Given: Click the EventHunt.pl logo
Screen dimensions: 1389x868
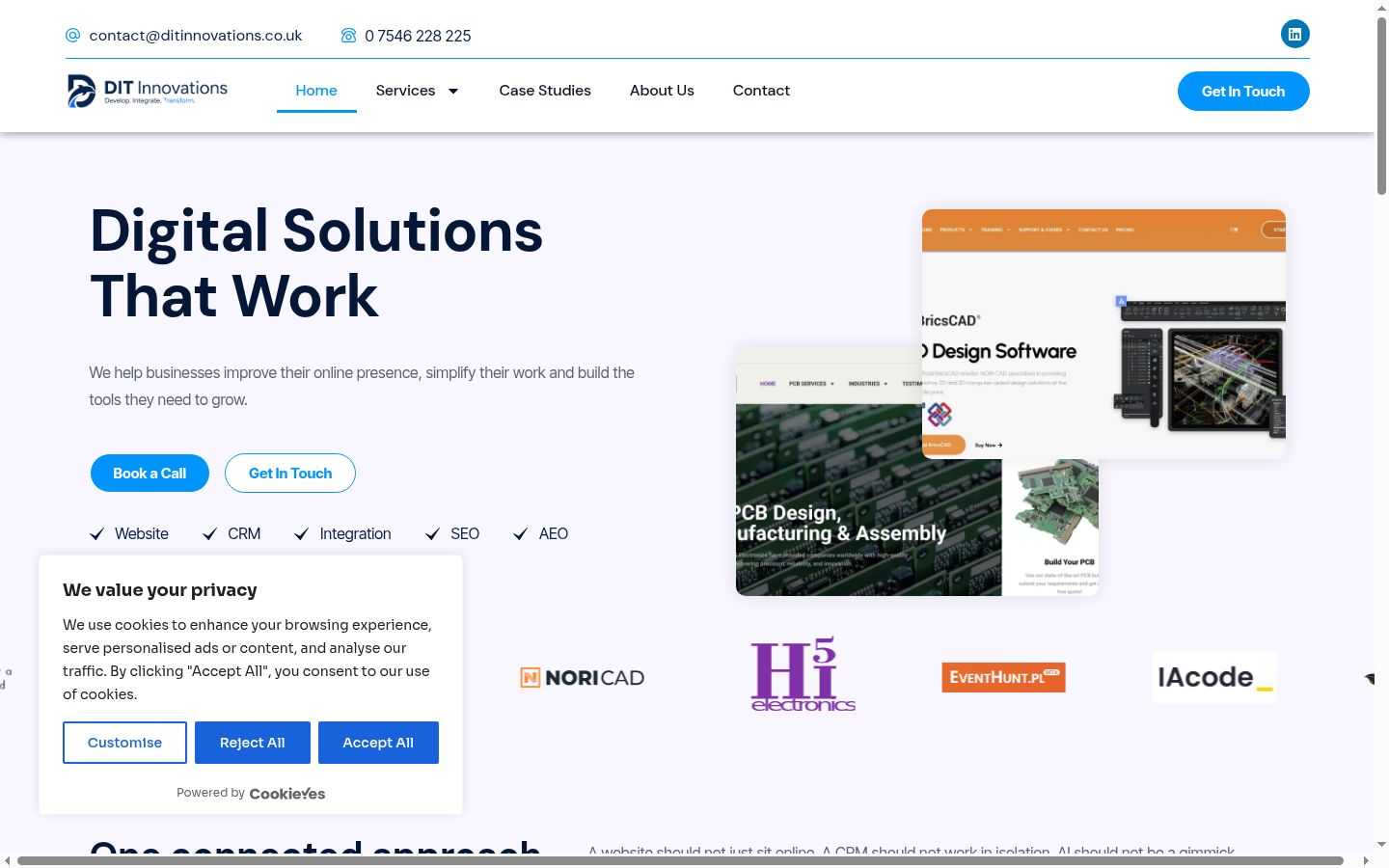Looking at the screenshot, I should click(1003, 677).
